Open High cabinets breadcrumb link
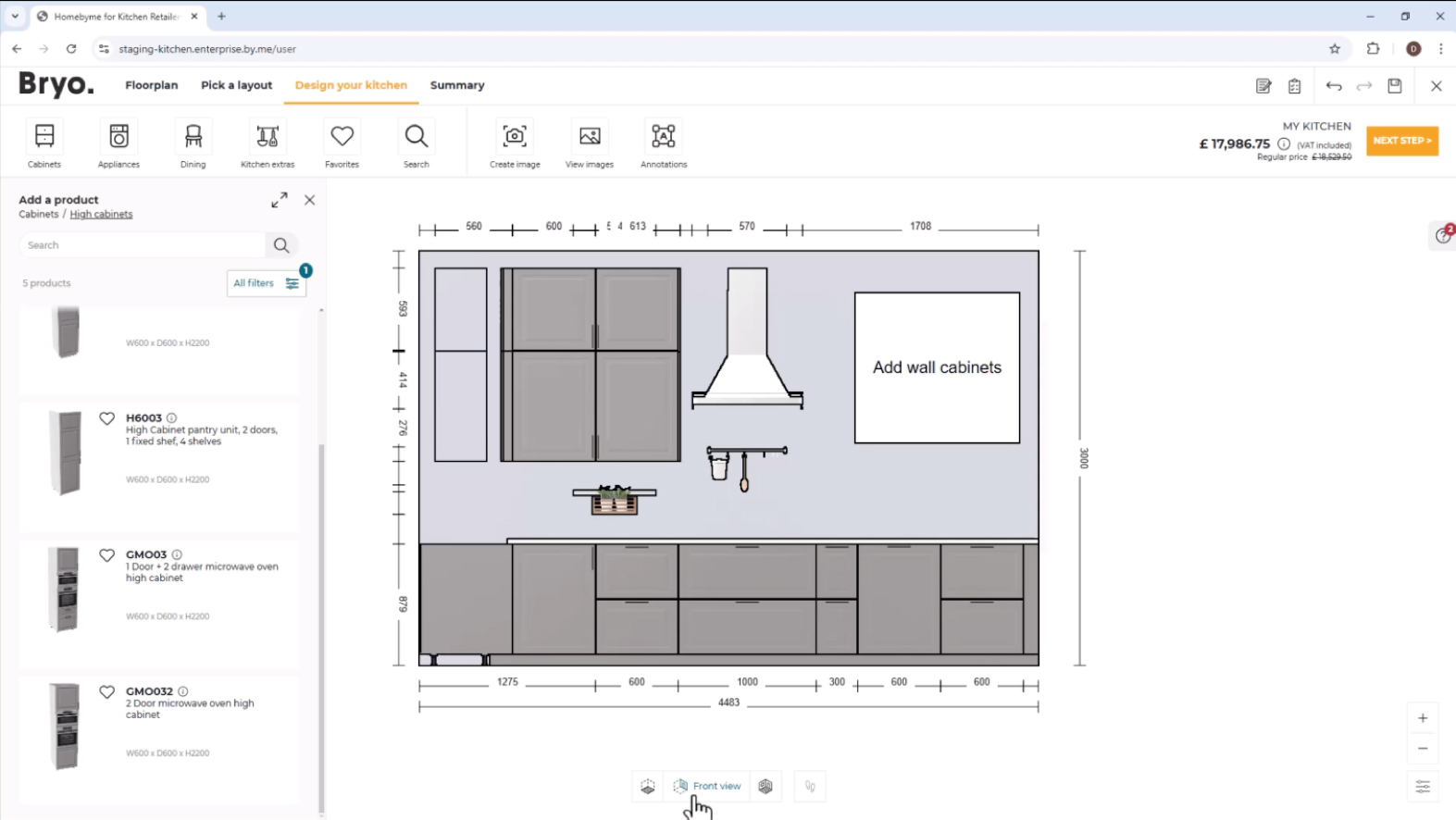Viewport: 1456px width, 820px height. click(x=101, y=214)
